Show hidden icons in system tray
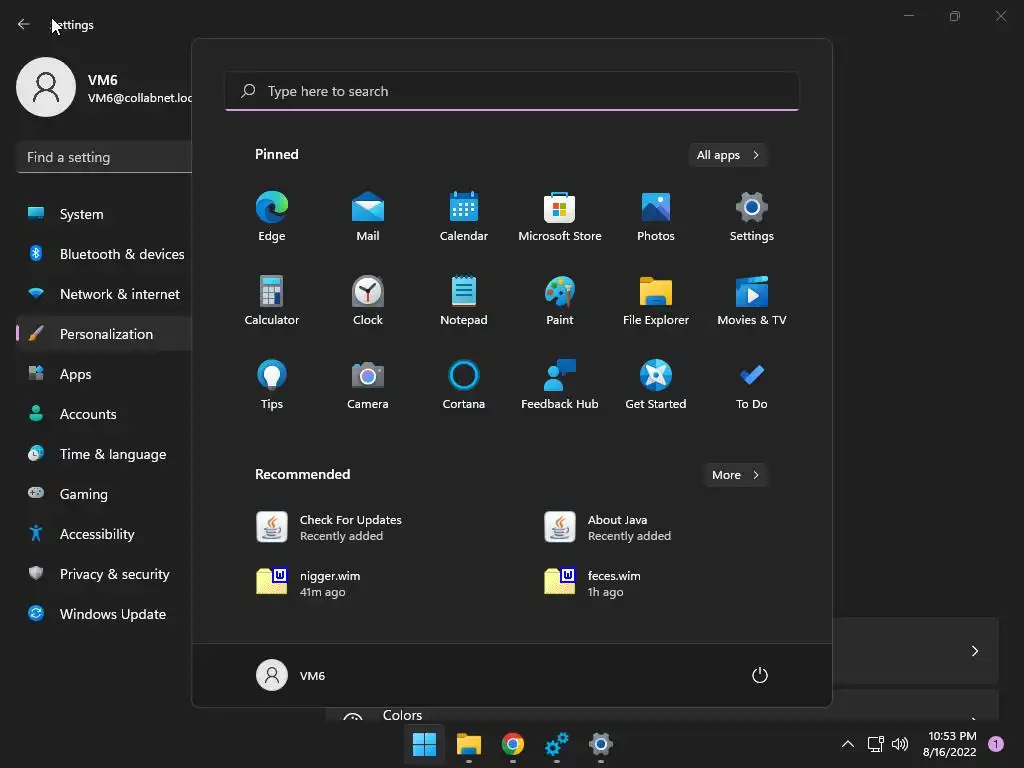This screenshot has width=1024, height=768. (848, 744)
